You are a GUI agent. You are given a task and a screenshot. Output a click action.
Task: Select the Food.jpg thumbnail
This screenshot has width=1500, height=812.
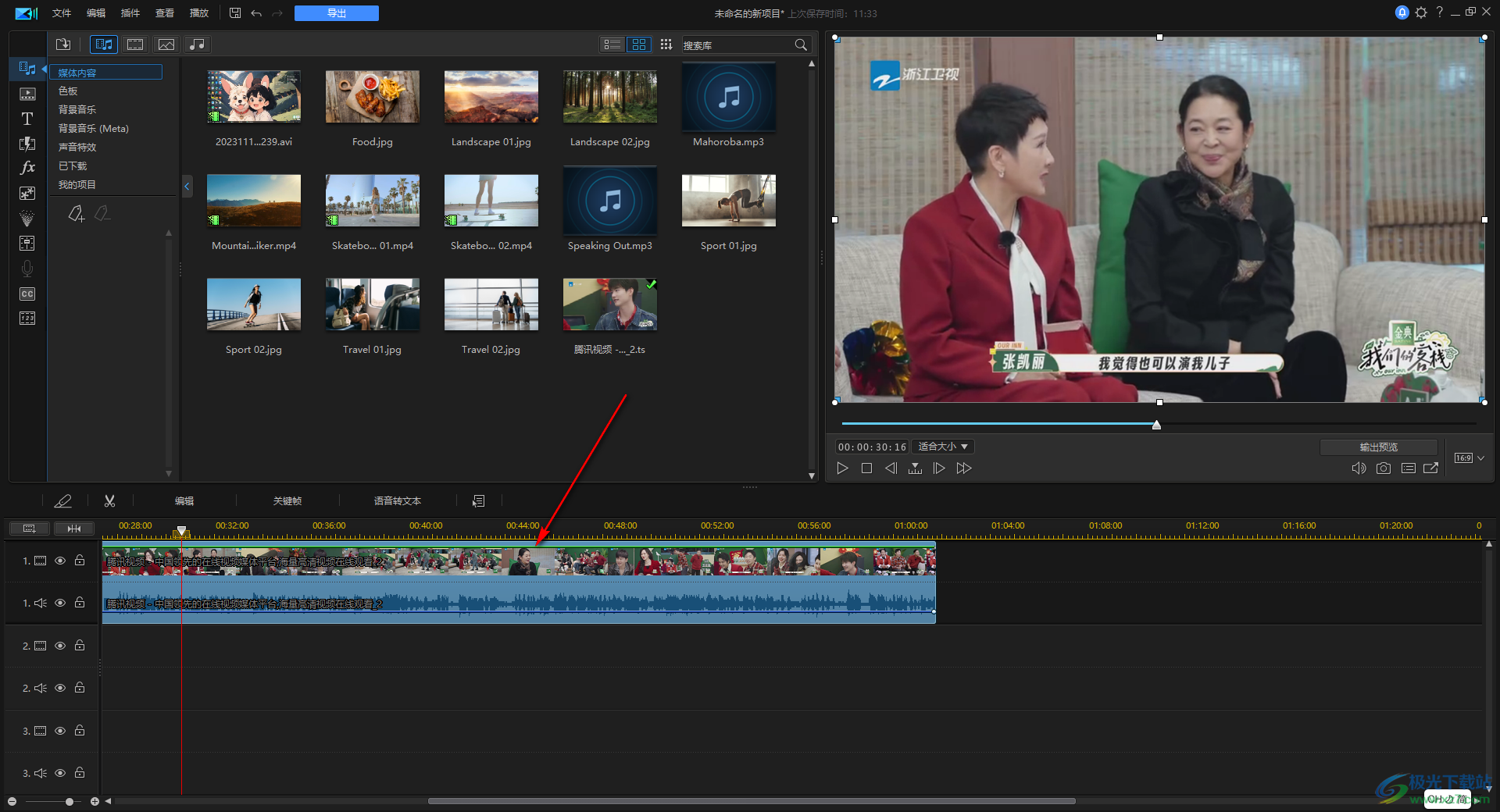click(x=373, y=97)
